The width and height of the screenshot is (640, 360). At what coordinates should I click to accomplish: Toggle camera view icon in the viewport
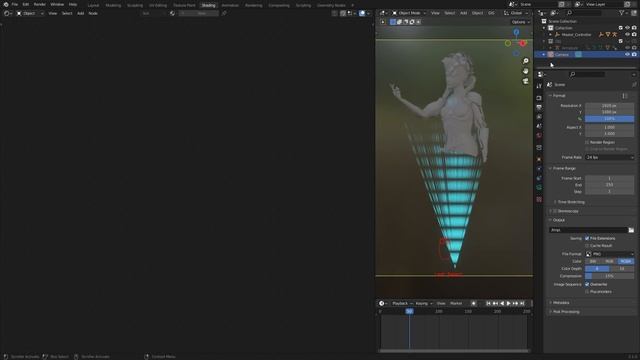point(526,81)
